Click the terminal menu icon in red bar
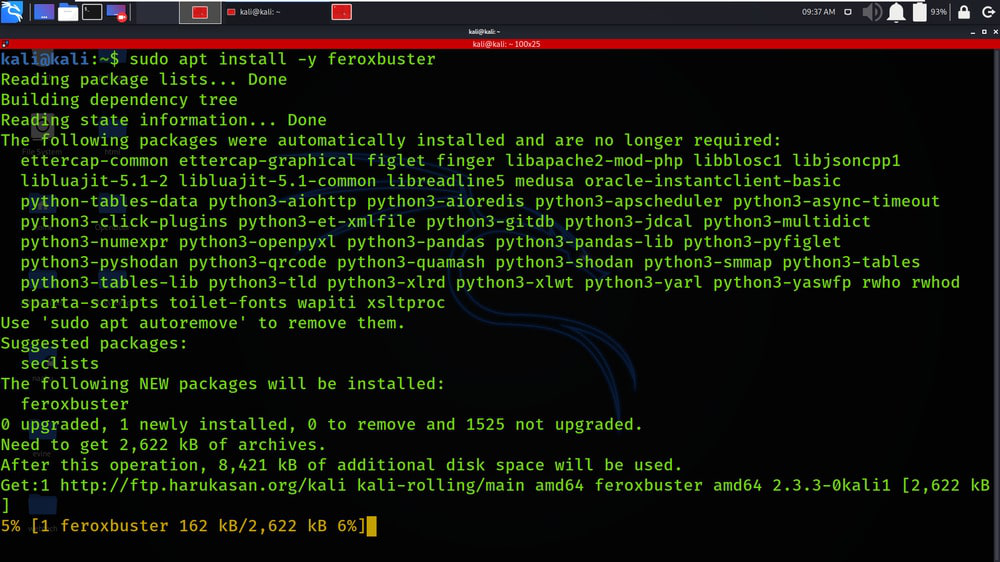Viewport: 1000px width, 562px height. point(5,44)
